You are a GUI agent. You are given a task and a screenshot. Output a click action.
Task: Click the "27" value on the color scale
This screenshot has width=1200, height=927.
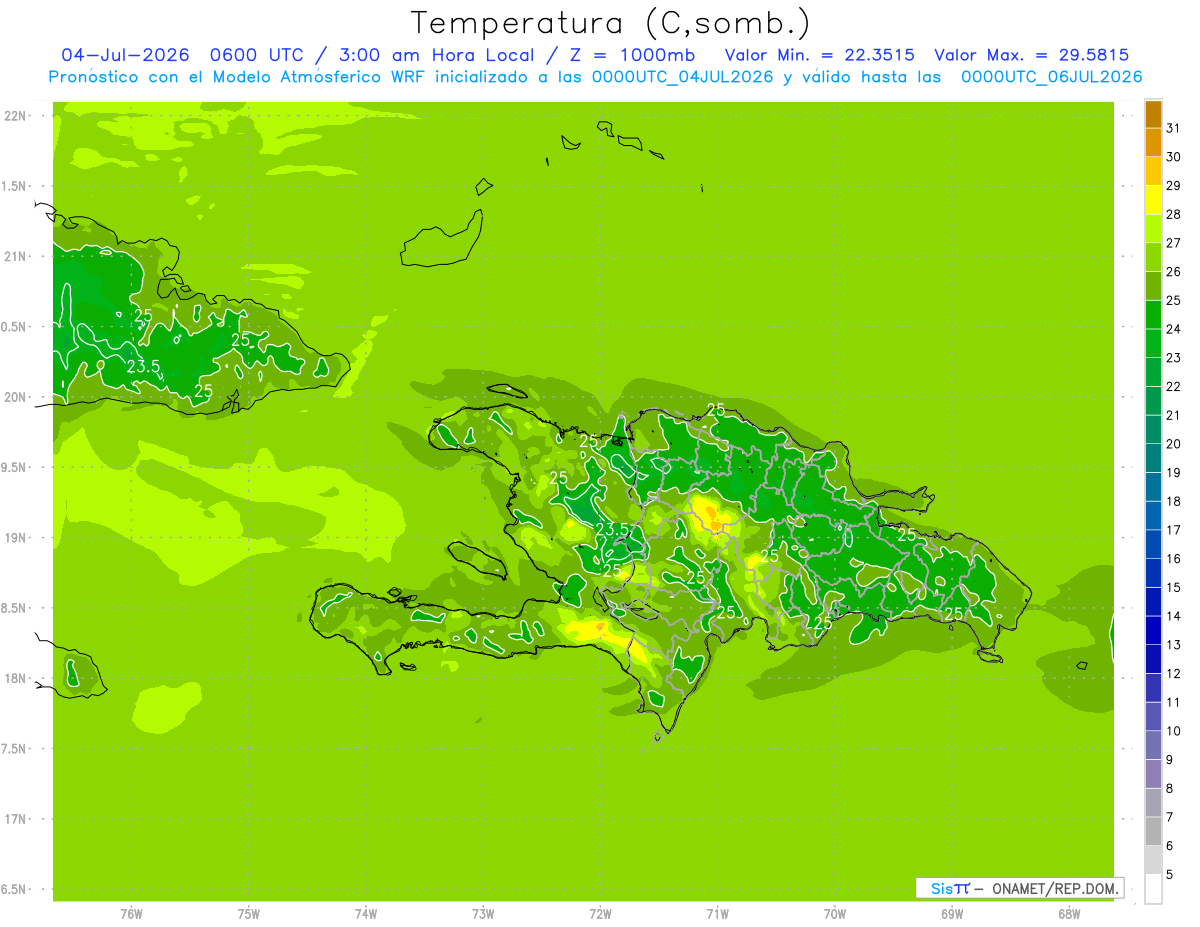(x=1173, y=242)
